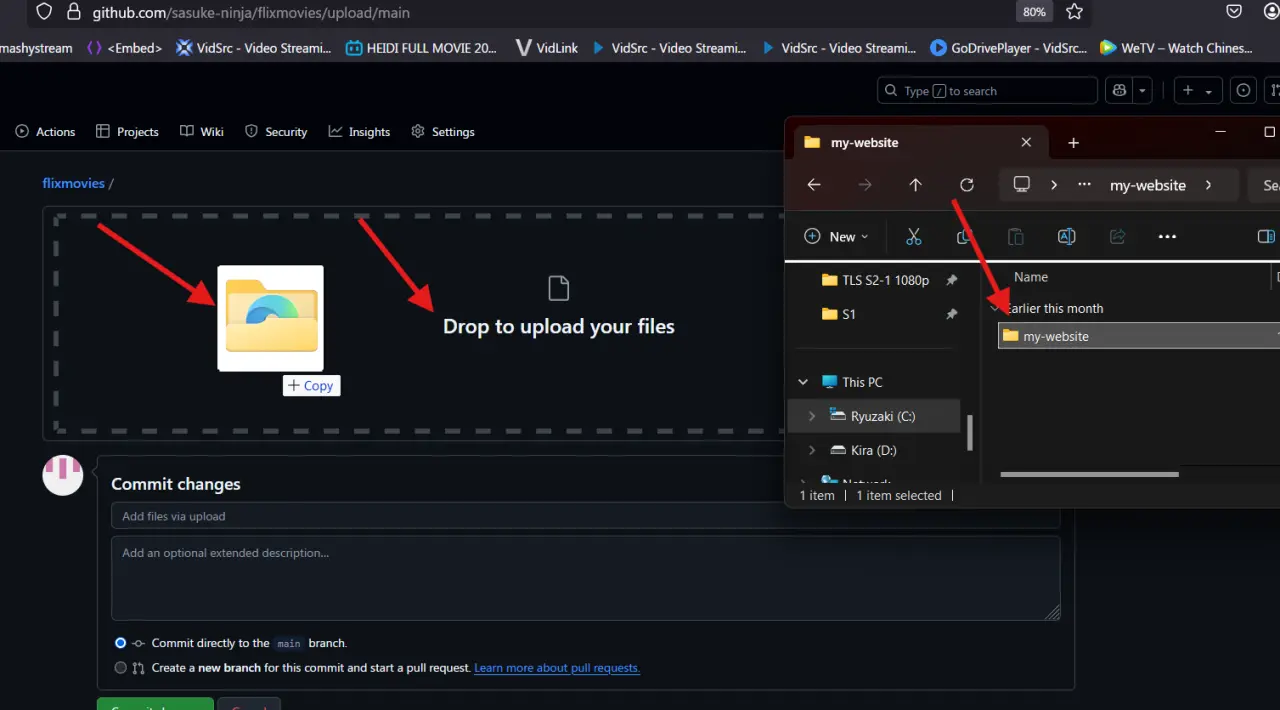The width and height of the screenshot is (1280, 710).
Task: Select 'Commit directly to the main branch' radio
Action: (121, 643)
